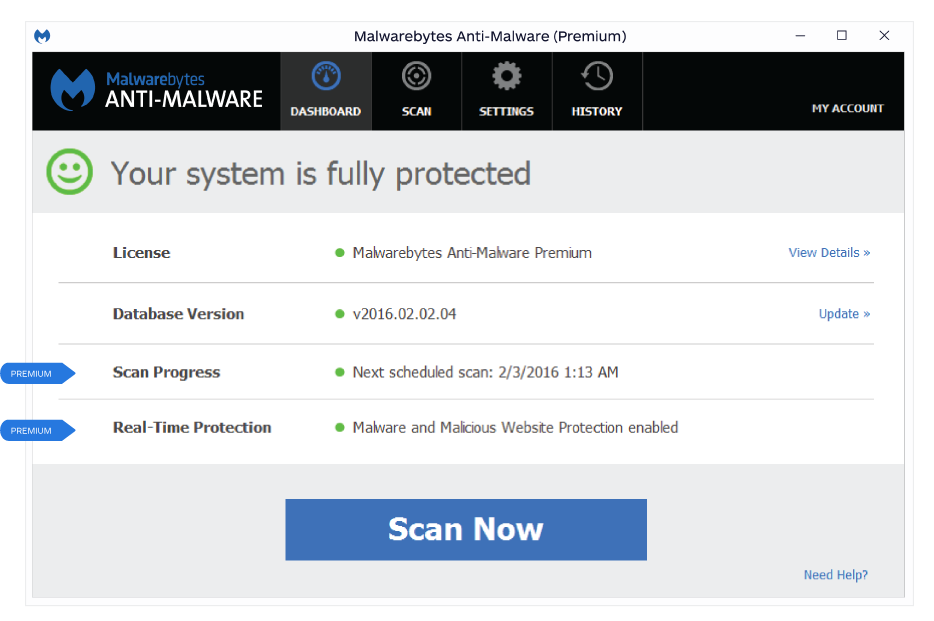The width and height of the screenshot is (934, 621).
Task: Click the Malwarebytes icon in the title bar
Action: (x=42, y=36)
